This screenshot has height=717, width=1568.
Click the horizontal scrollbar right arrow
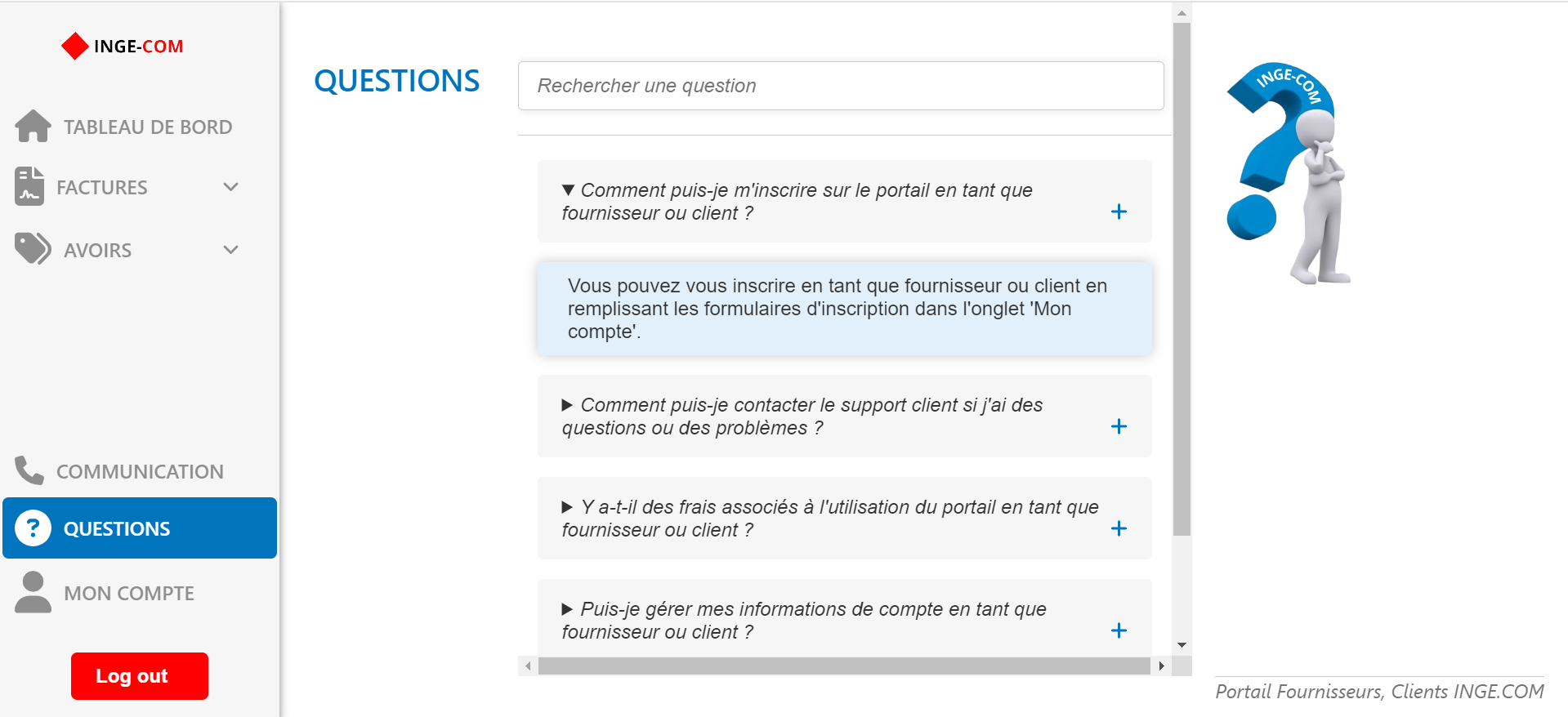pos(1161,666)
